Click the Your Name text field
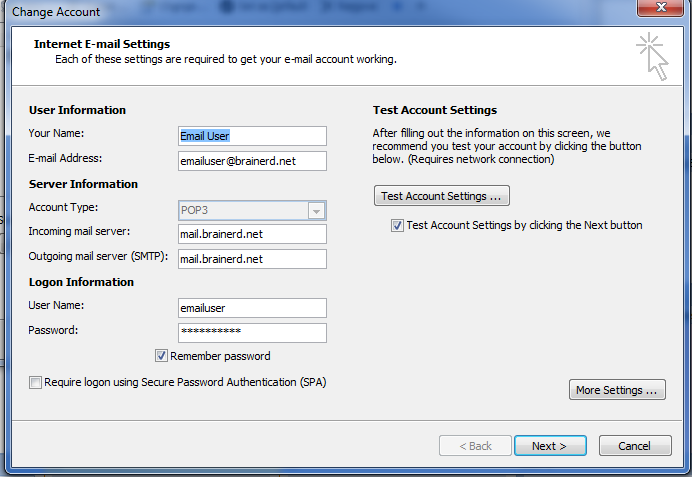The height and width of the screenshot is (477, 692). [x=252, y=136]
